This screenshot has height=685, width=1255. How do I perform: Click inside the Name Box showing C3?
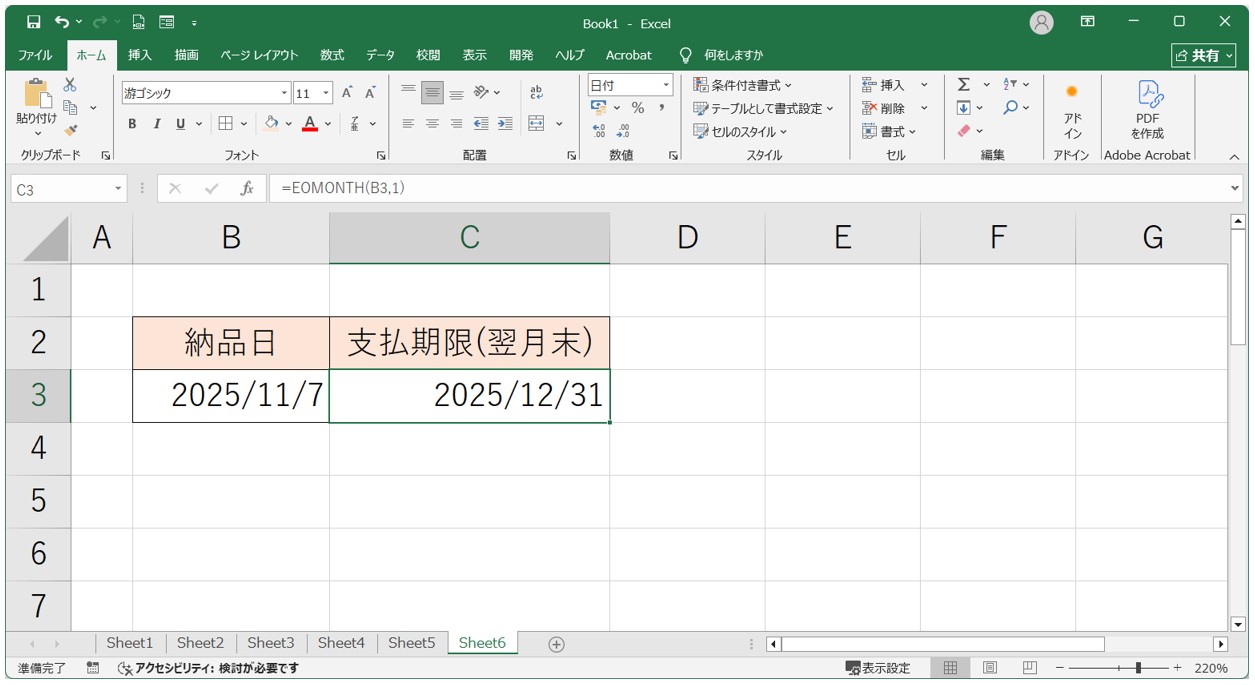[x=60, y=187]
